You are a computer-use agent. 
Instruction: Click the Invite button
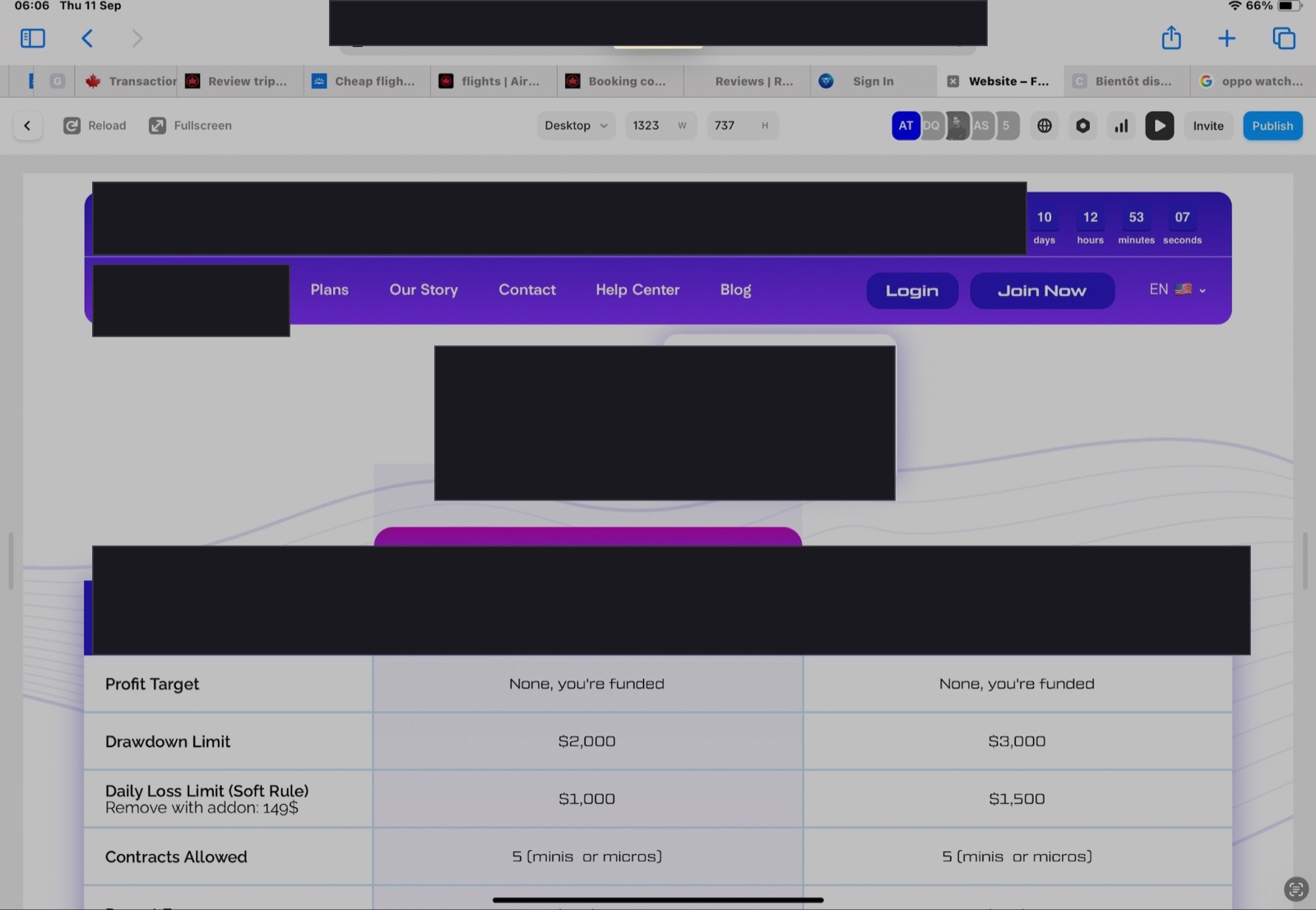pyautogui.click(x=1208, y=126)
